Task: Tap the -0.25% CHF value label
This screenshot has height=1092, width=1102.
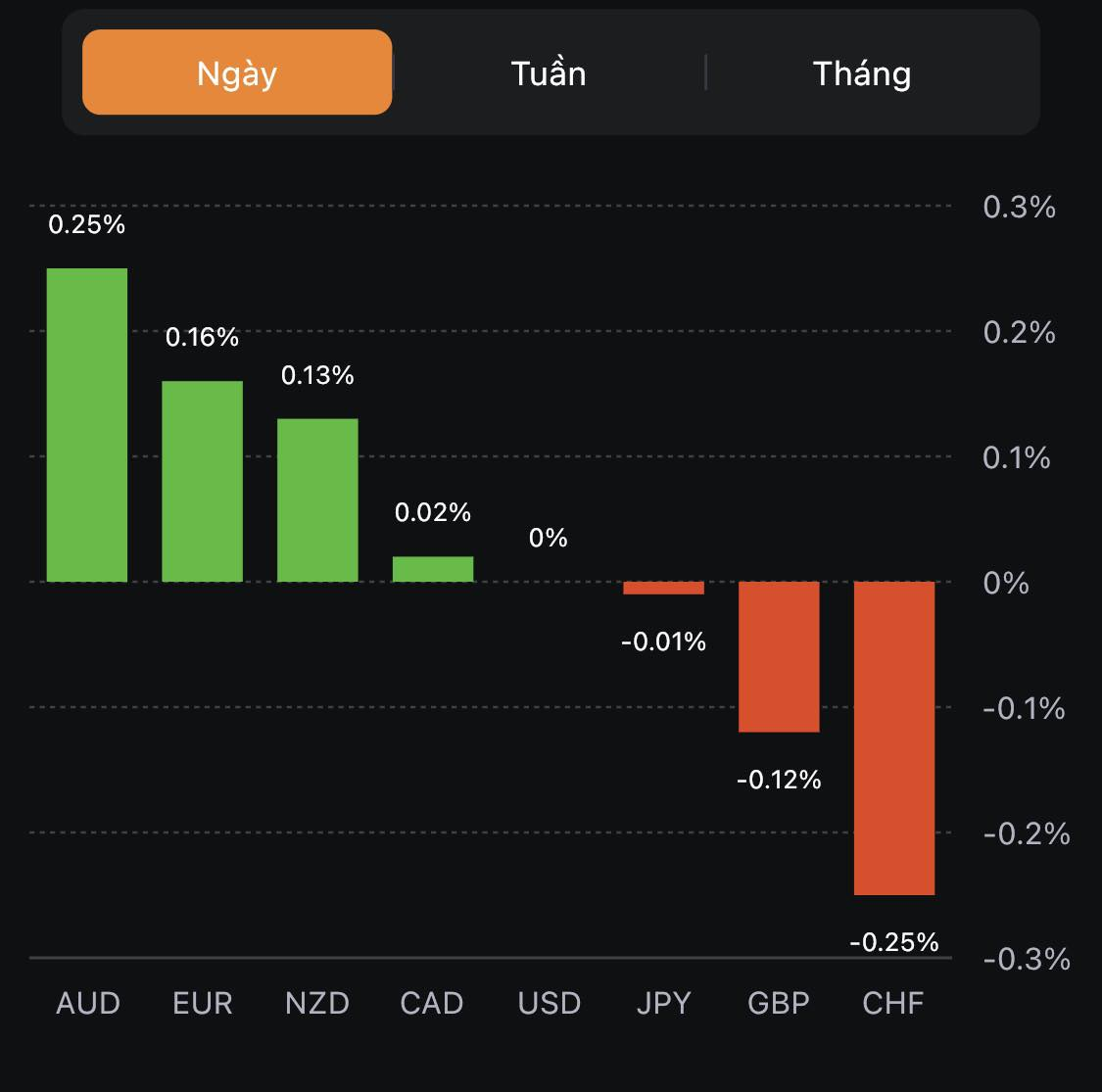Action: click(x=894, y=942)
